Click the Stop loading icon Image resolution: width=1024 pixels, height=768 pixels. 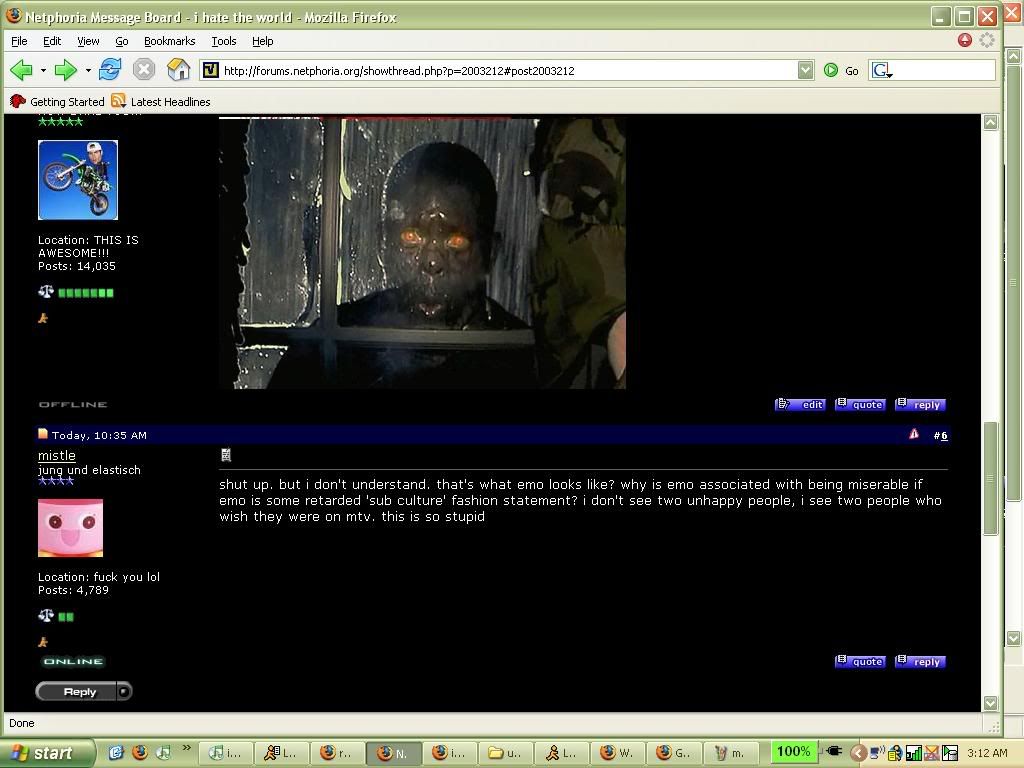(x=144, y=70)
